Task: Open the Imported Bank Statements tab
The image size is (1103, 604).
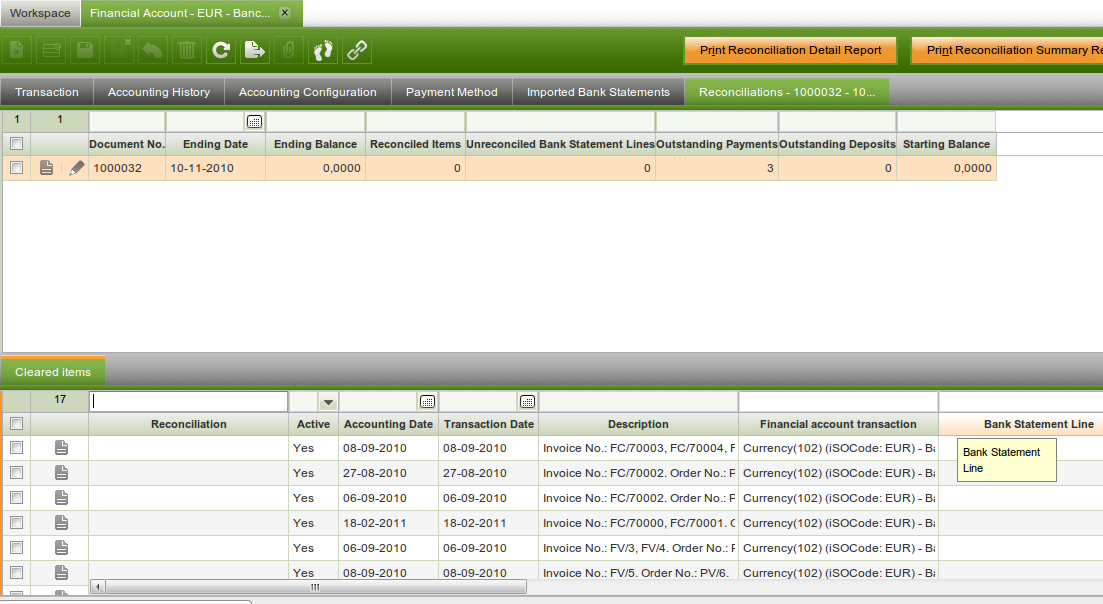Action: click(598, 92)
